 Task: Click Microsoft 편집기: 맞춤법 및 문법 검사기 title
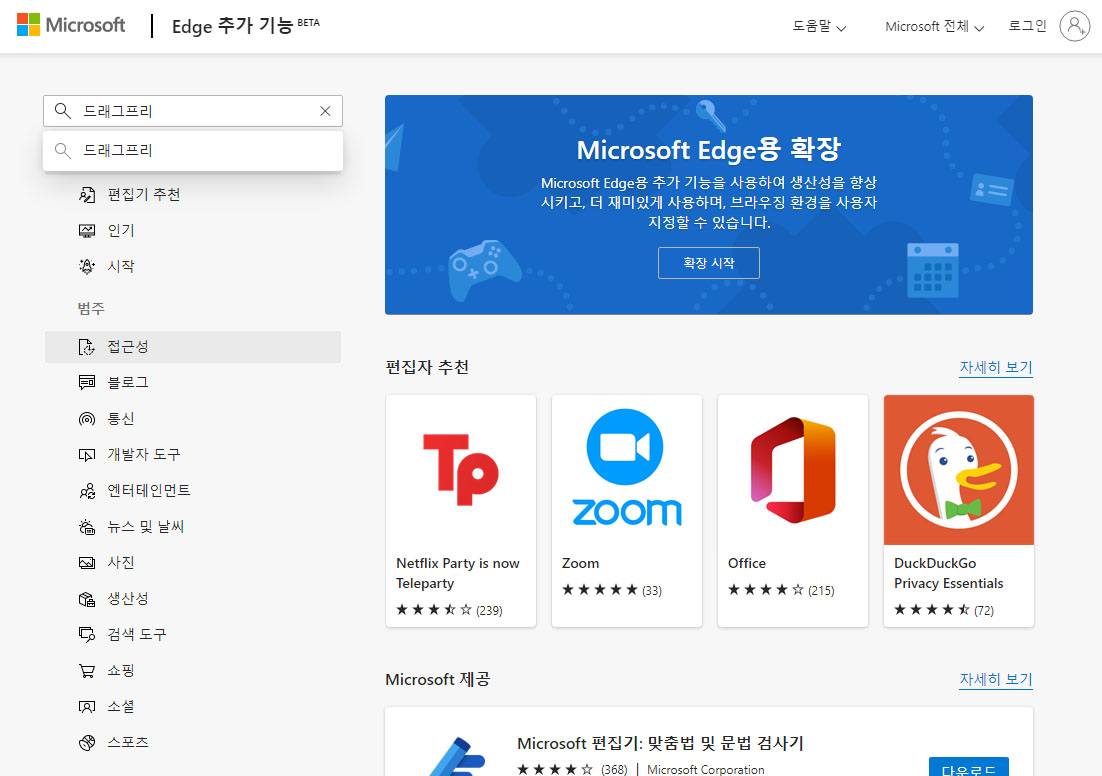(660, 743)
